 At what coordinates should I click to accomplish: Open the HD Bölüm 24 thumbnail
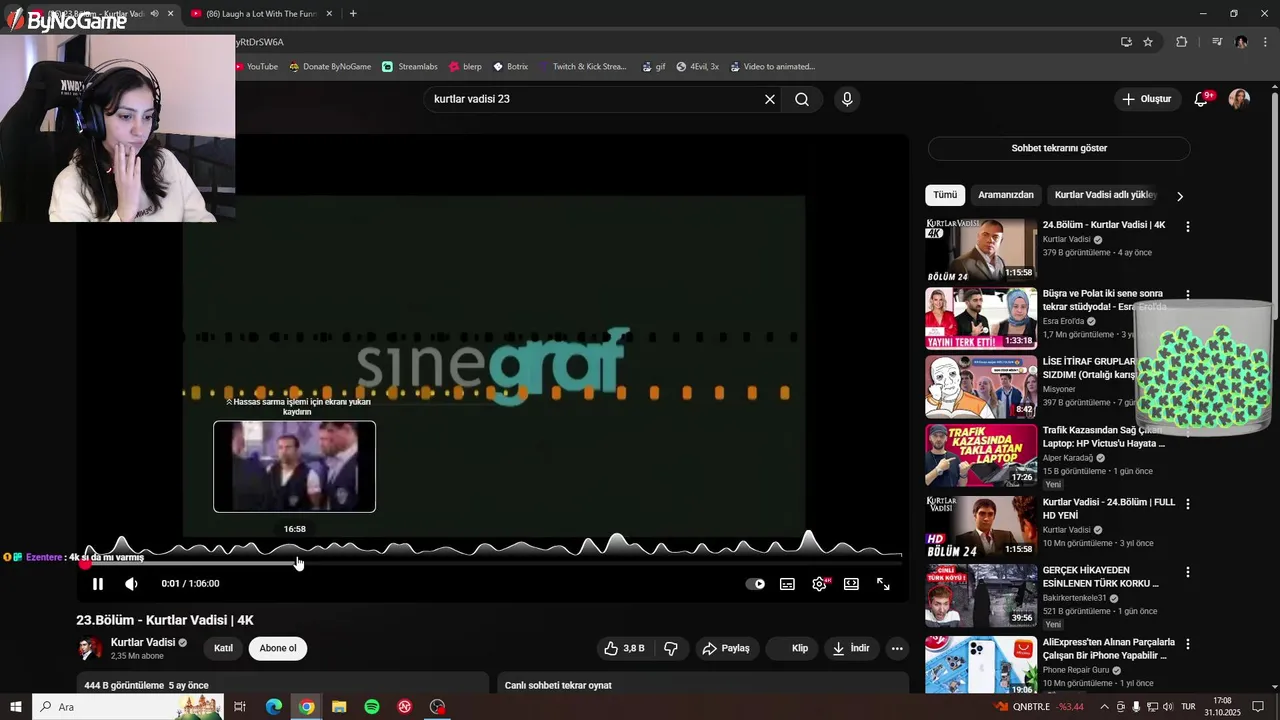(981, 527)
